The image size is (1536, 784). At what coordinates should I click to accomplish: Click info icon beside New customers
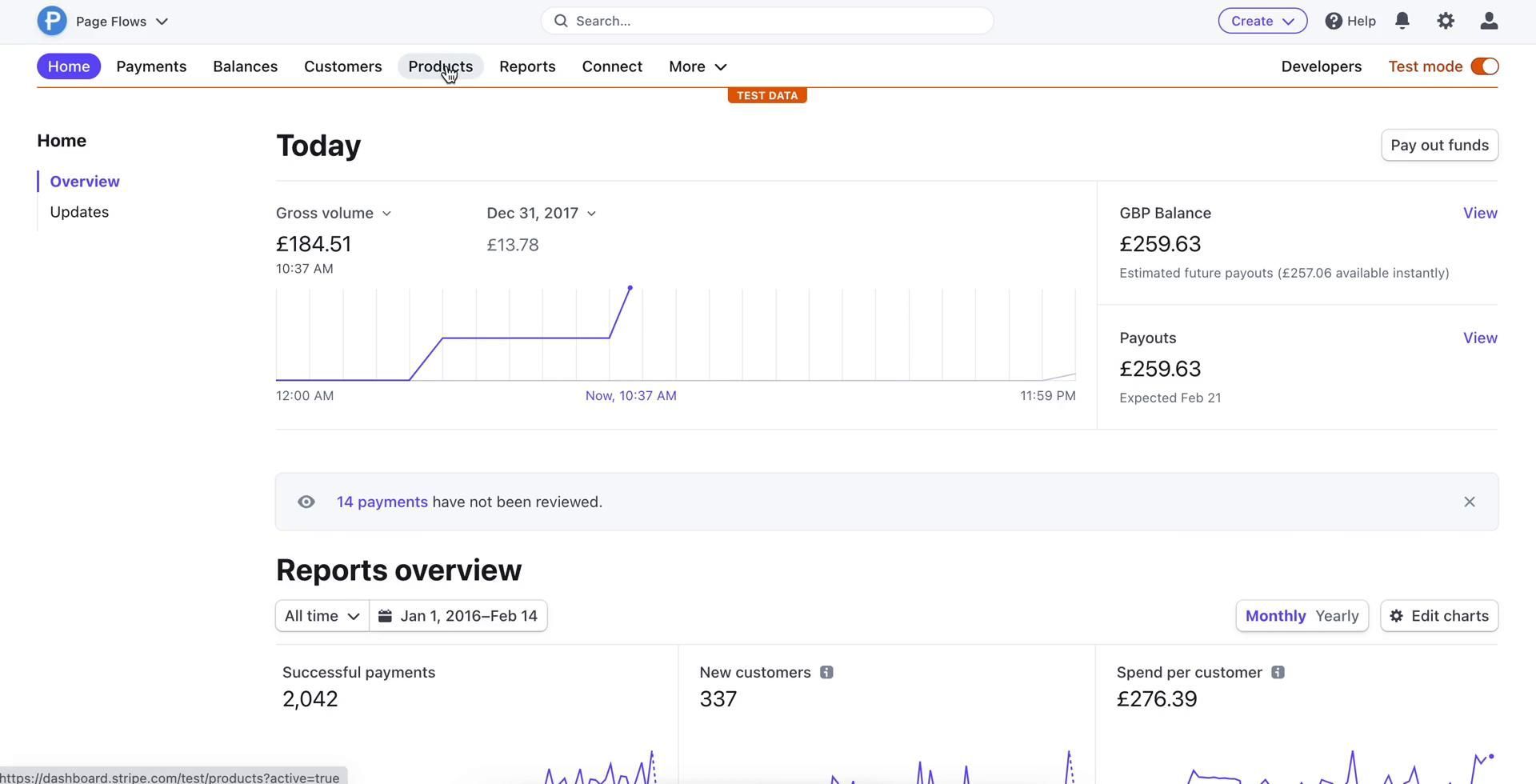tap(826, 673)
